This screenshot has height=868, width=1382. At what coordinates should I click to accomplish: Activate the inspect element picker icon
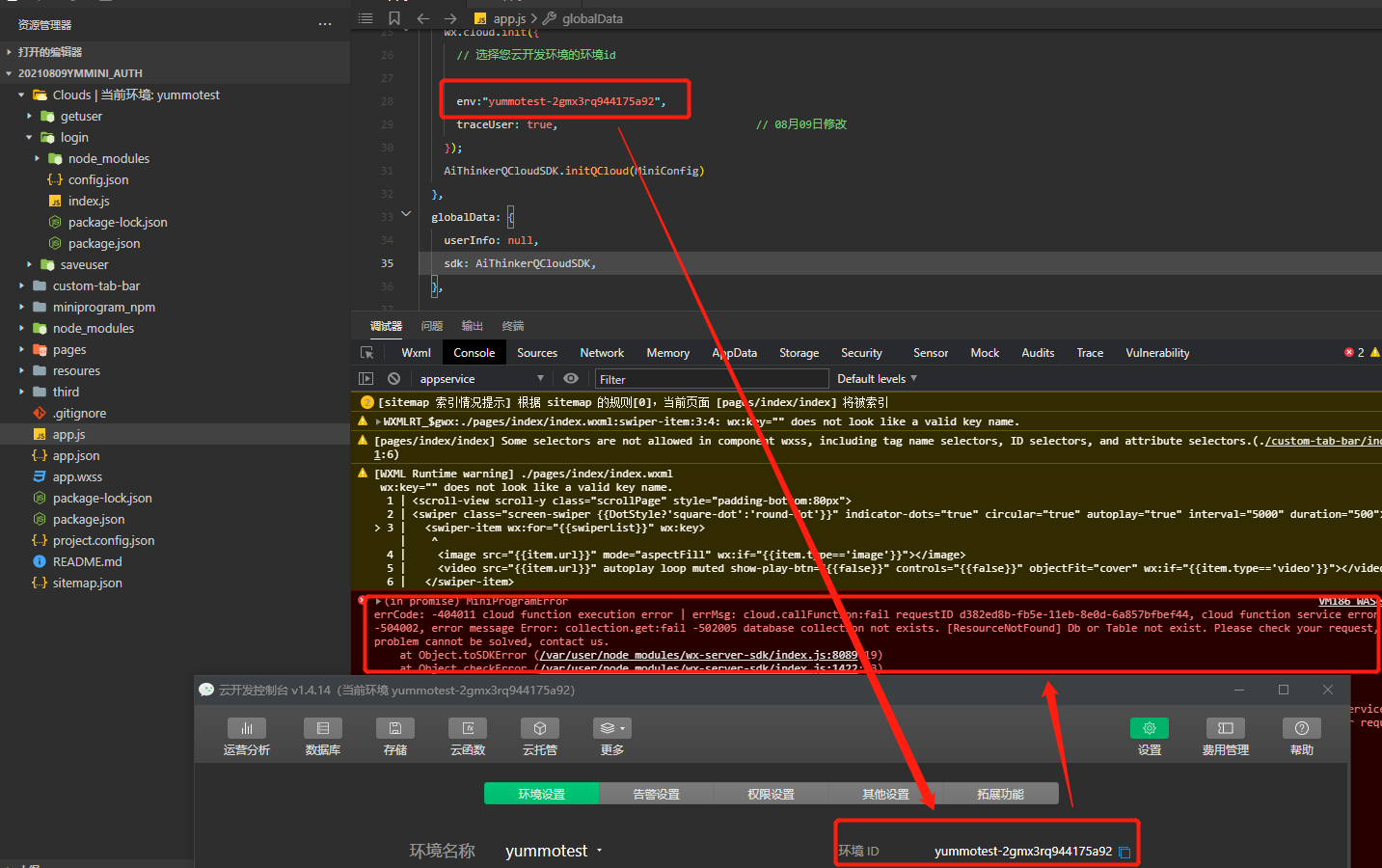click(x=366, y=353)
